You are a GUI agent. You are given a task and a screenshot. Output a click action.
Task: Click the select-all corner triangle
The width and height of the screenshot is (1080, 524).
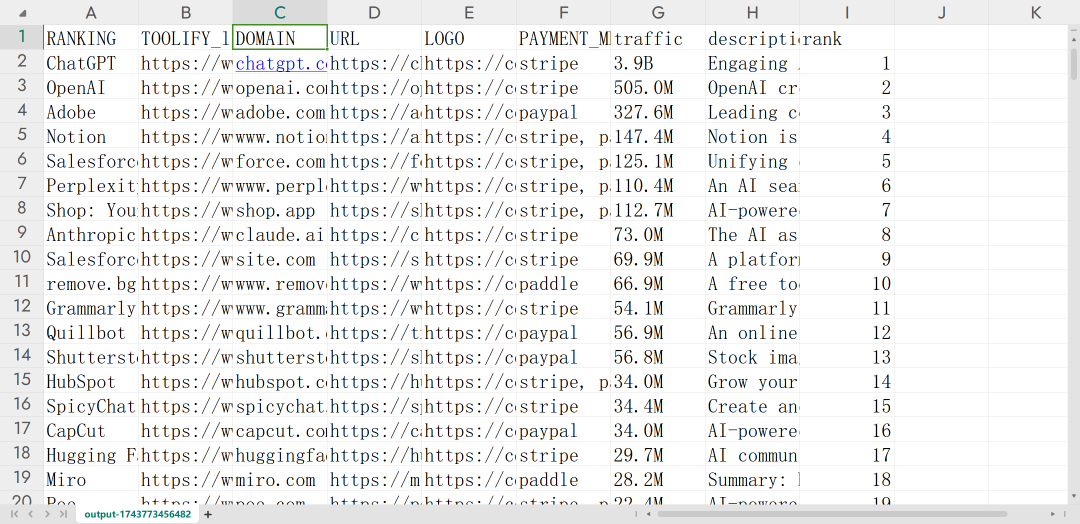click(x=23, y=13)
